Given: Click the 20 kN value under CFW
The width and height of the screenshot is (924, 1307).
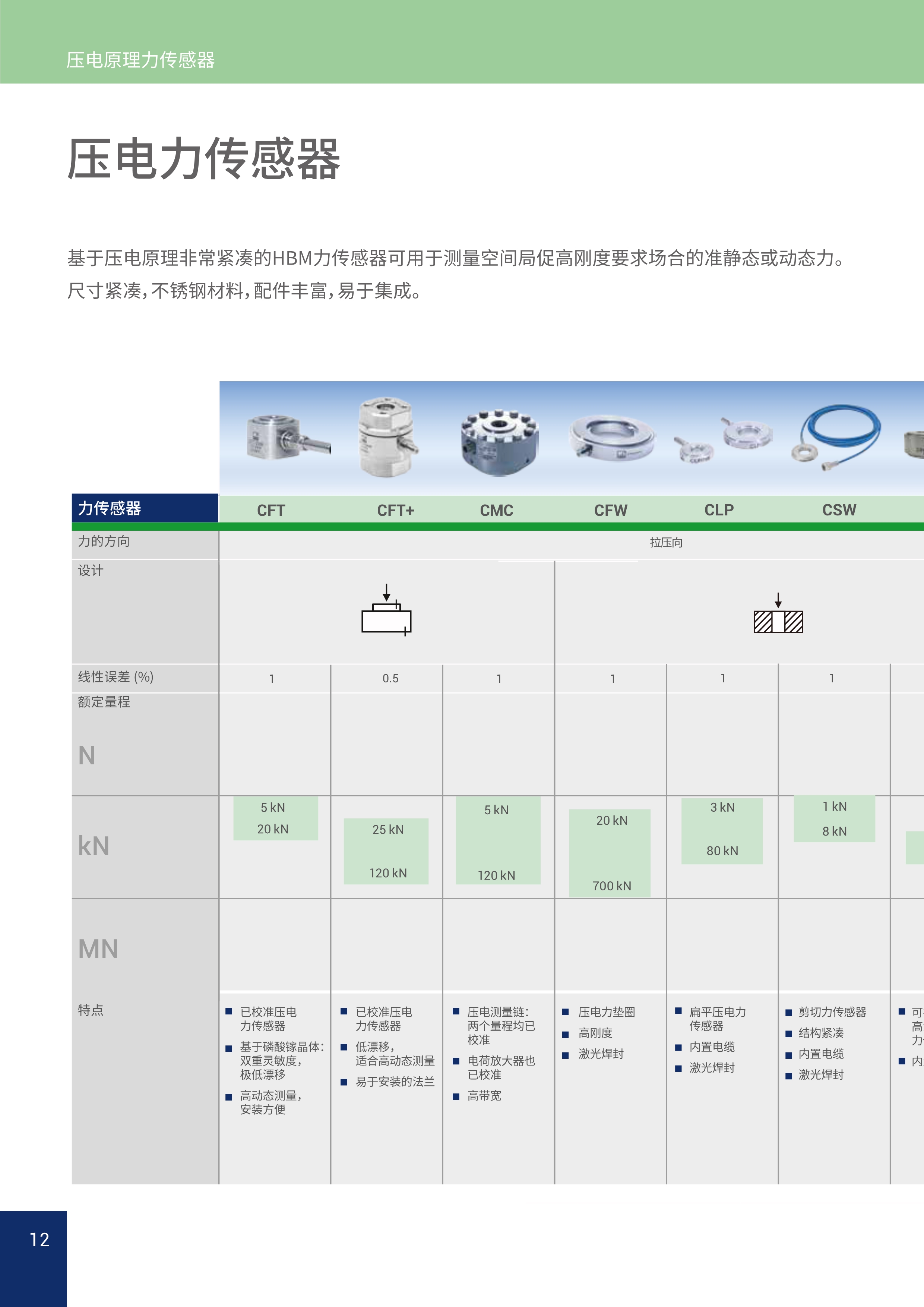Looking at the screenshot, I should coord(612,820).
